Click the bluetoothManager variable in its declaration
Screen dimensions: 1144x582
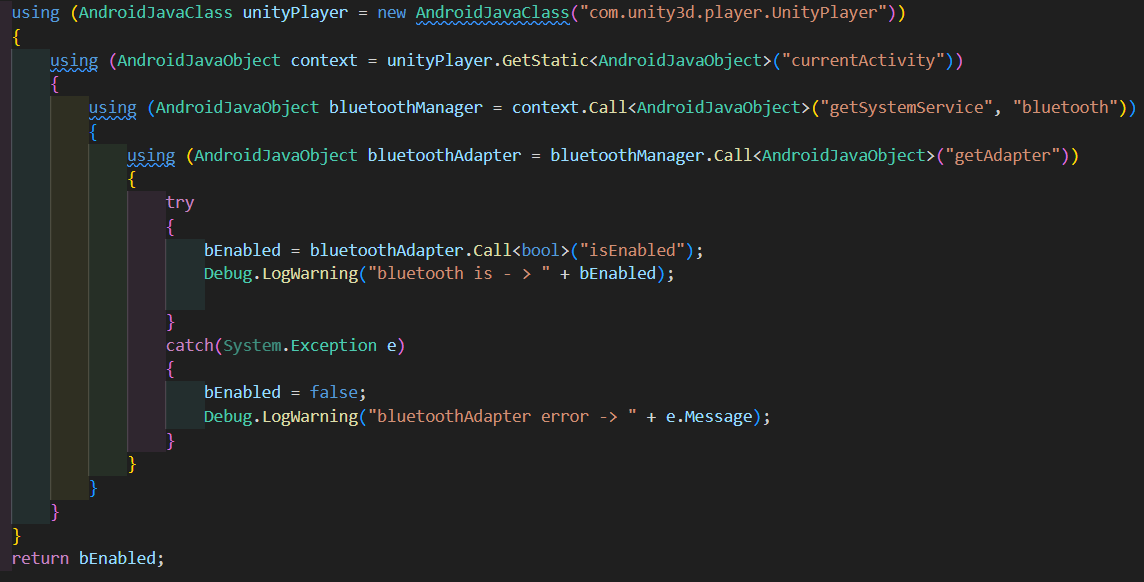point(406,108)
